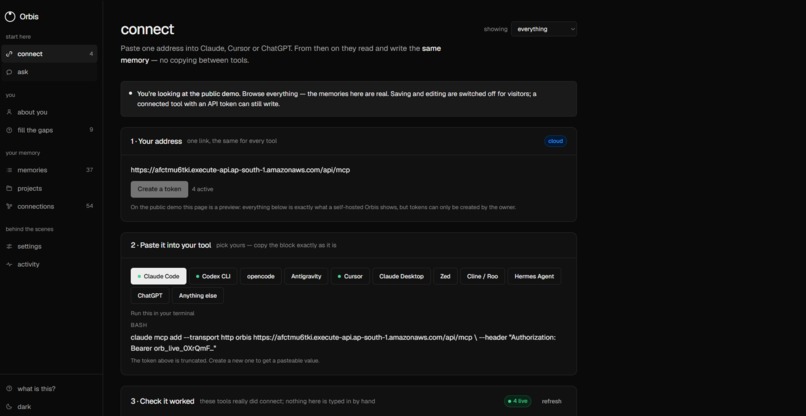Open fill the gaps question icon

click(x=9, y=130)
